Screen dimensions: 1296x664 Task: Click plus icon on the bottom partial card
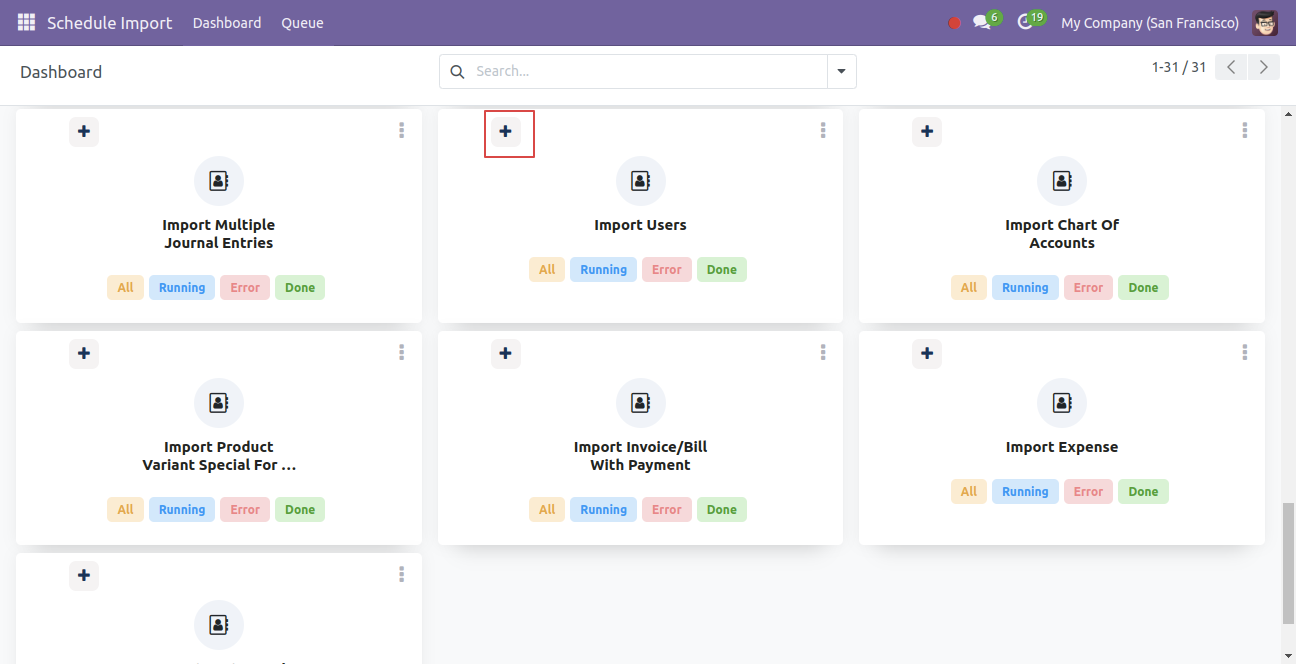click(x=84, y=575)
